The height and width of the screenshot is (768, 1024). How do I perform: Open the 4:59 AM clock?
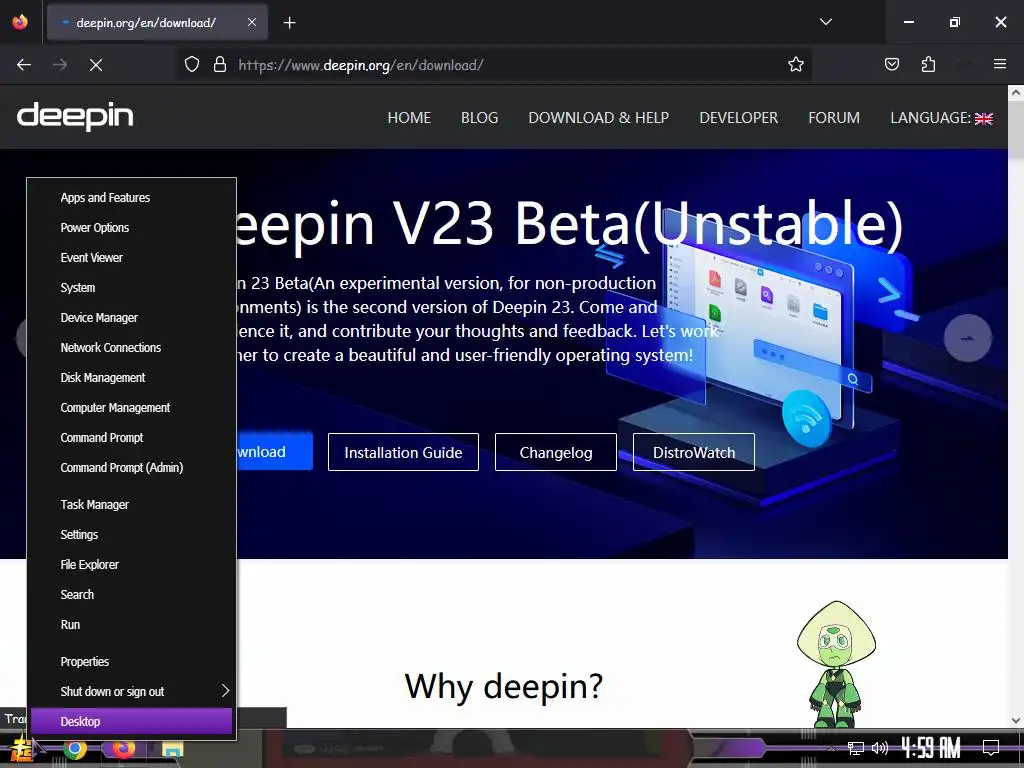tap(931, 748)
